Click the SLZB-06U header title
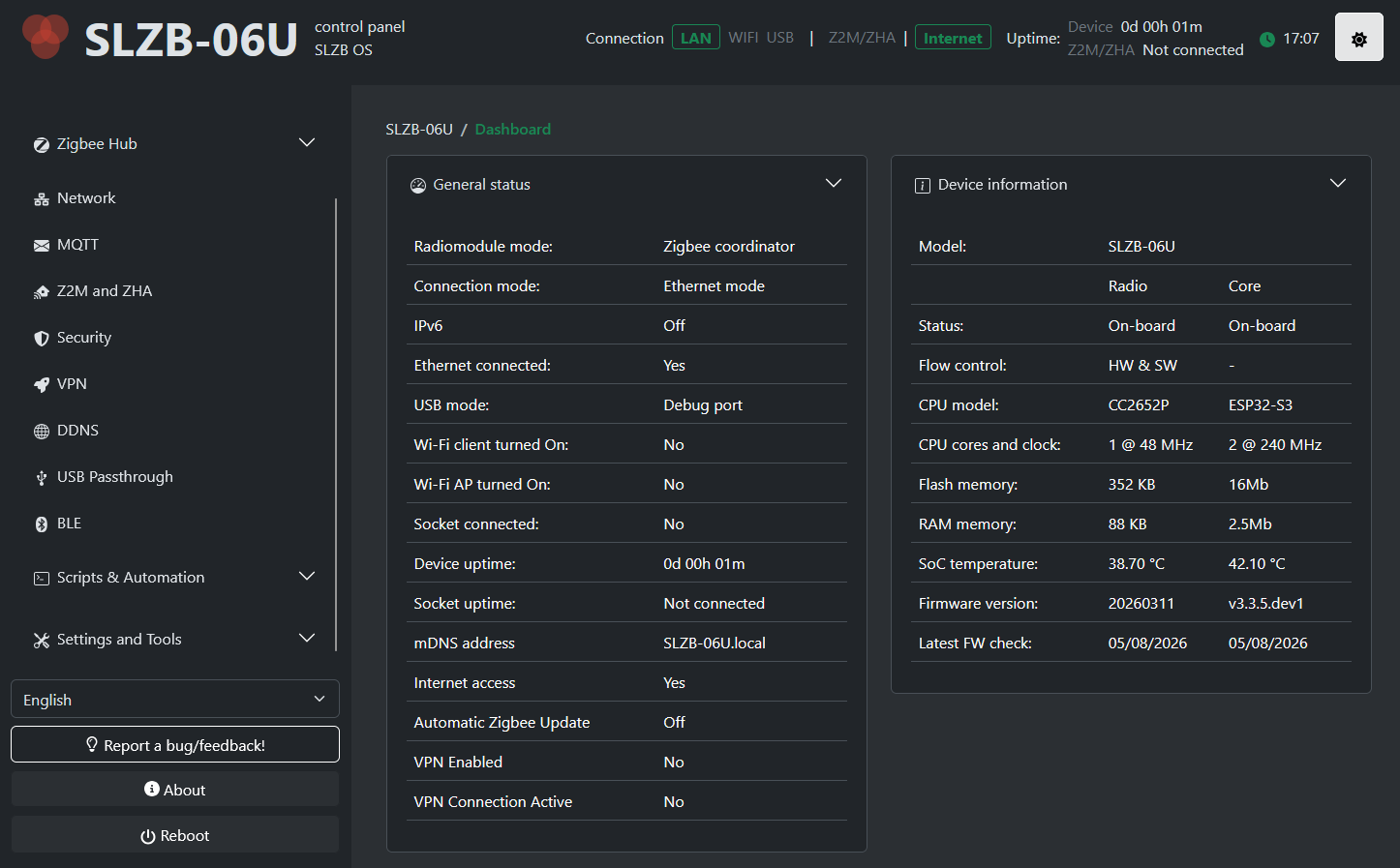The height and width of the screenshot is (868, 1400). 191,40
